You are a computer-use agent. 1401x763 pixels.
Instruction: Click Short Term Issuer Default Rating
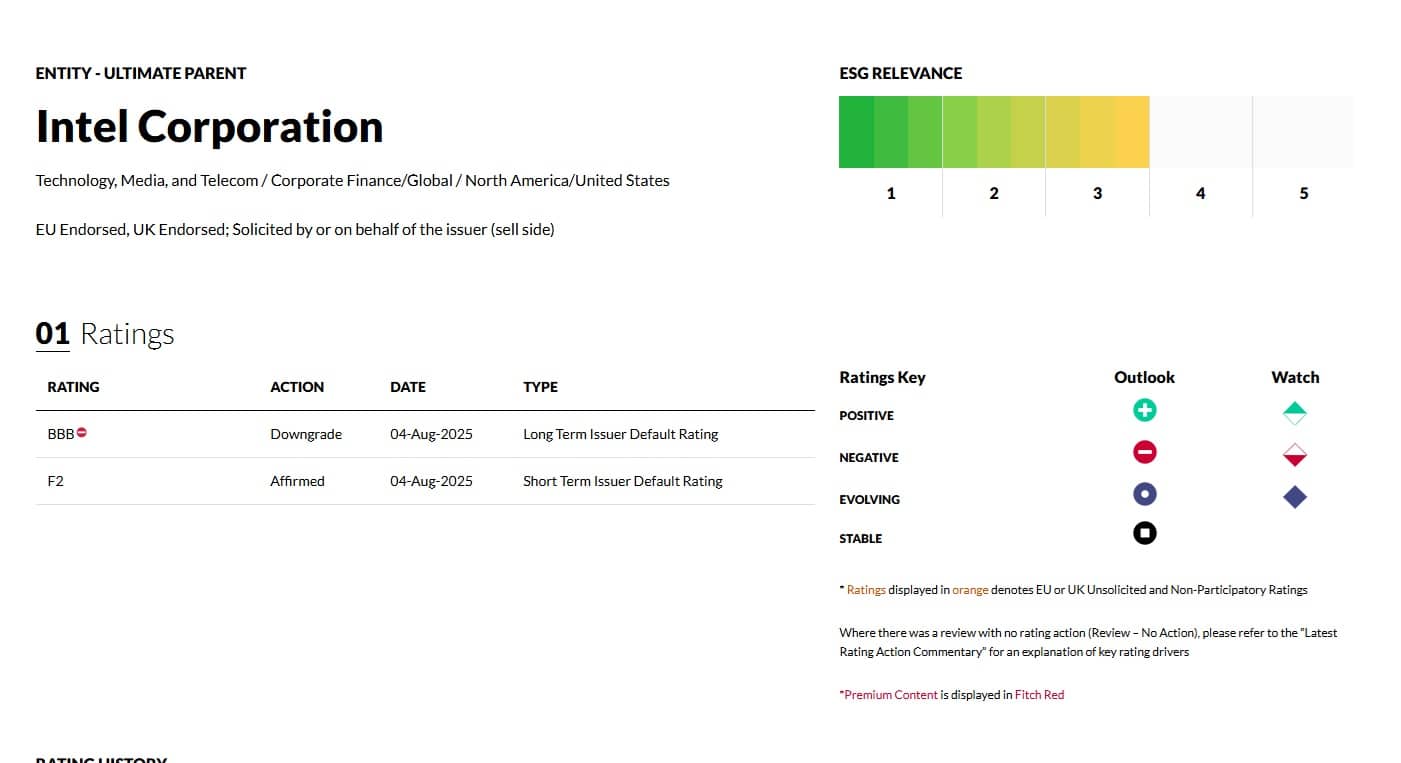pos(622,481)
